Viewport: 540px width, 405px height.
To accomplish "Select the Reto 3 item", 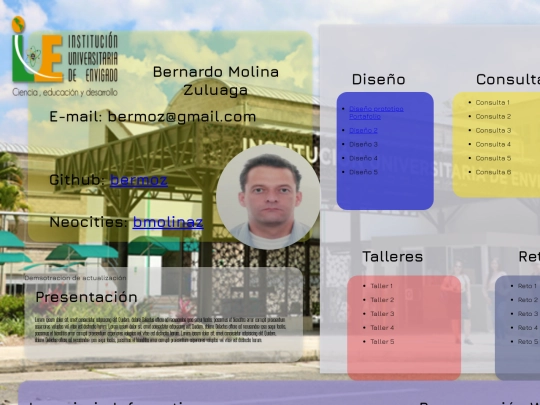I will tap(528, 314).
